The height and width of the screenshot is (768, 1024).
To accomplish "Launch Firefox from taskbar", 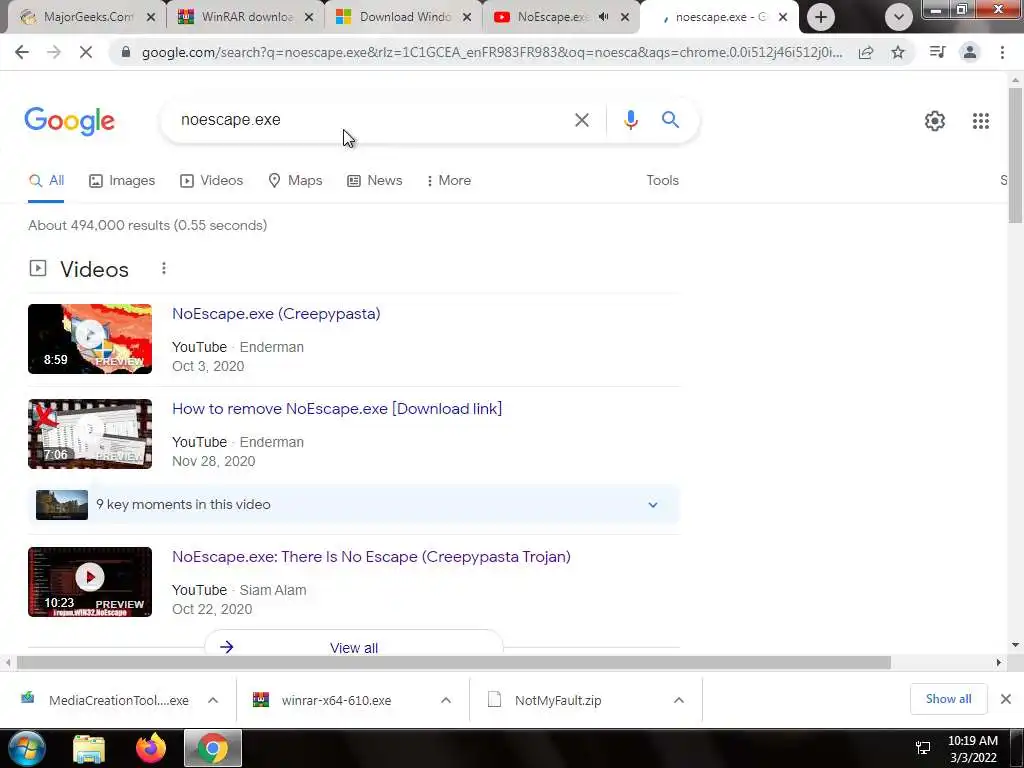I will (x=151, y=748).
